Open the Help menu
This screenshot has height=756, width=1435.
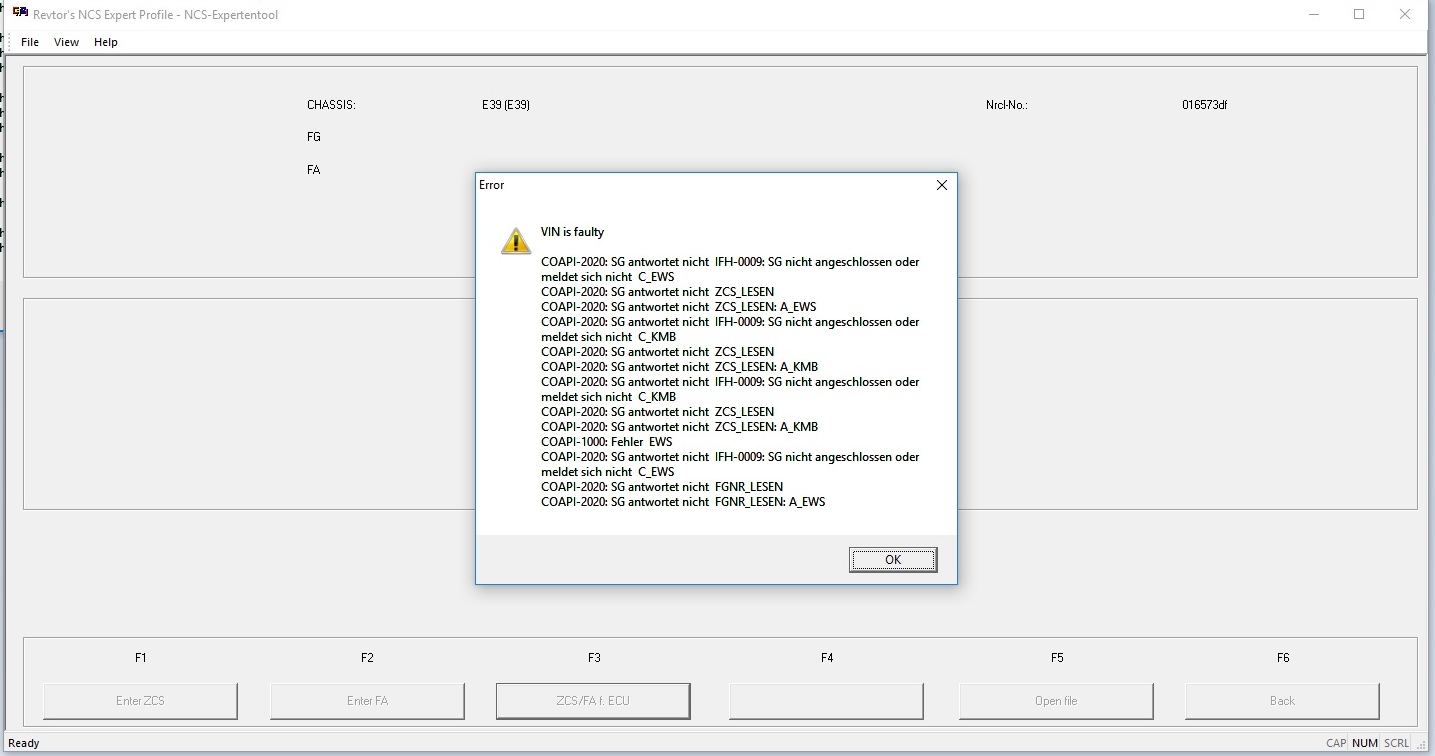click(106, 42)
